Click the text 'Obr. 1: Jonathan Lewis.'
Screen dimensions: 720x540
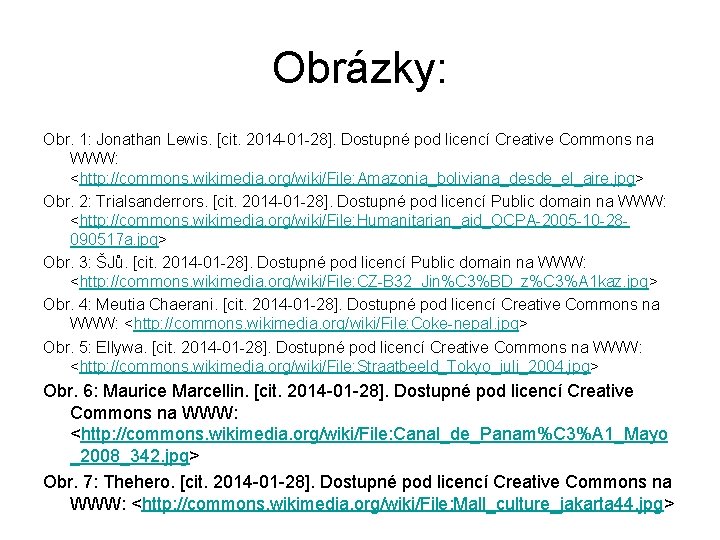(x=126, y=139)
